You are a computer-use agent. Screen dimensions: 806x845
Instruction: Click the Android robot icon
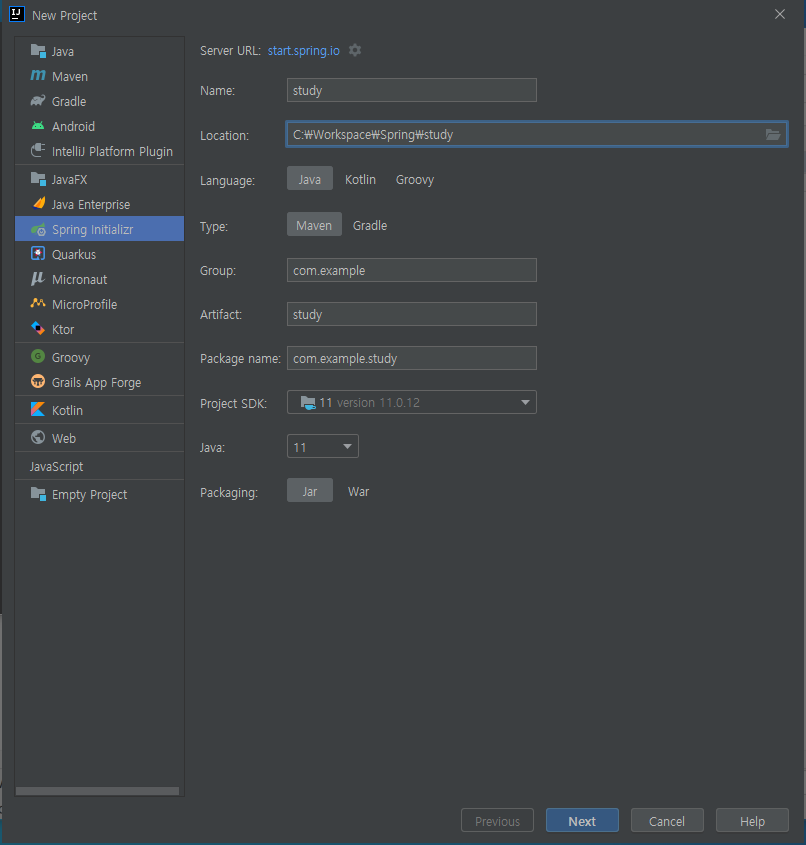[x=38, y=126]
